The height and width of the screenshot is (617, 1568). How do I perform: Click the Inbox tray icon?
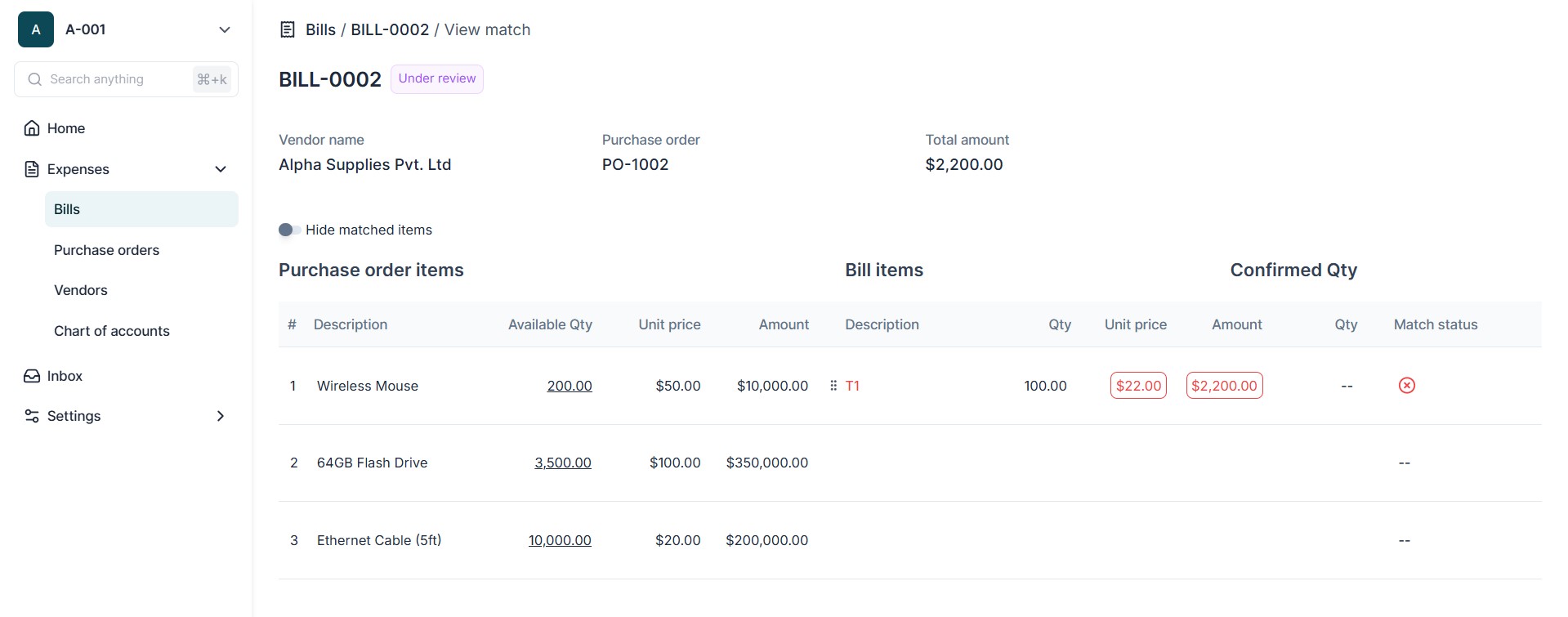click(x=32, y=376)
